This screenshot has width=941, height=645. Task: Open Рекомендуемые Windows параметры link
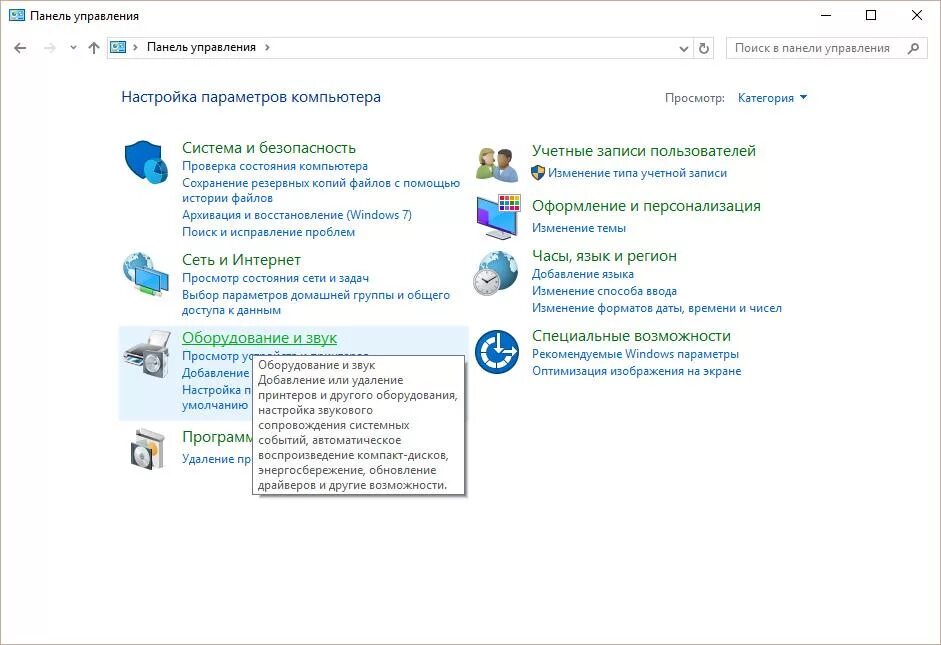point(636,354)
